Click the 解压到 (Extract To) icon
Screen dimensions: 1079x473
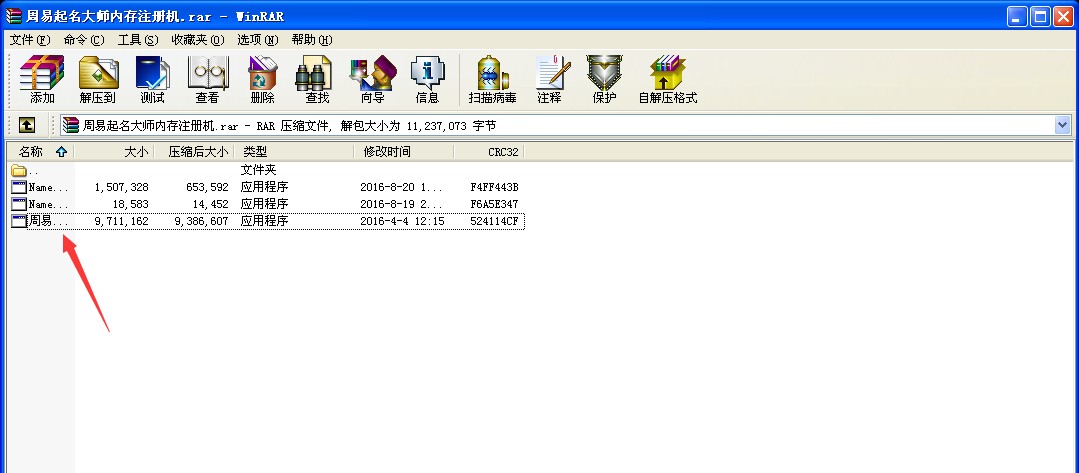pos(98,79)
